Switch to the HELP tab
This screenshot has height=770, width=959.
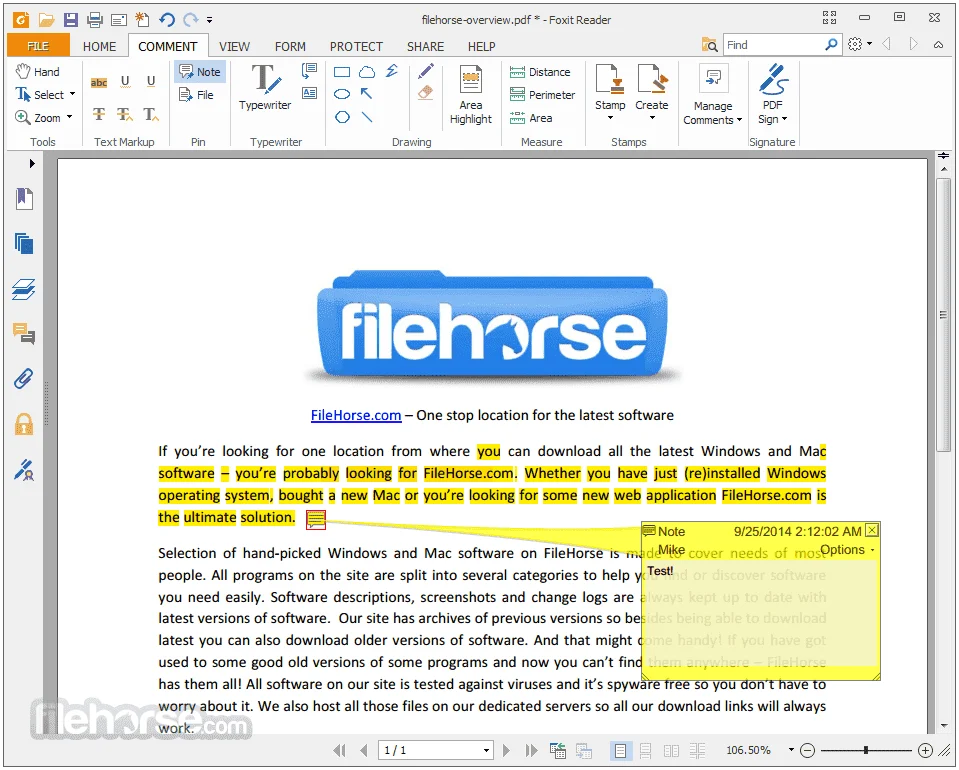(x=481, y=46)
